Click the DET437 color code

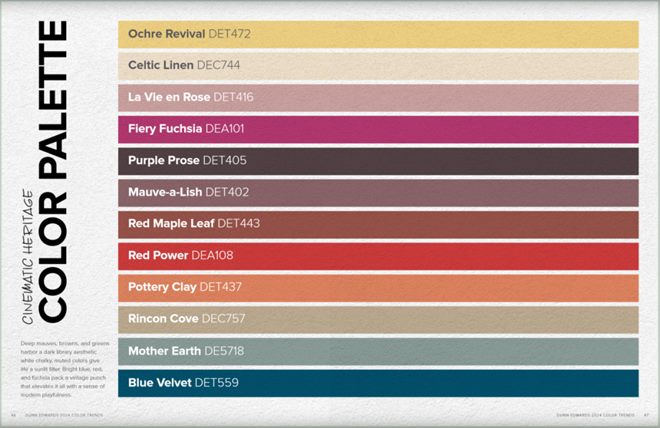point(221,287)
